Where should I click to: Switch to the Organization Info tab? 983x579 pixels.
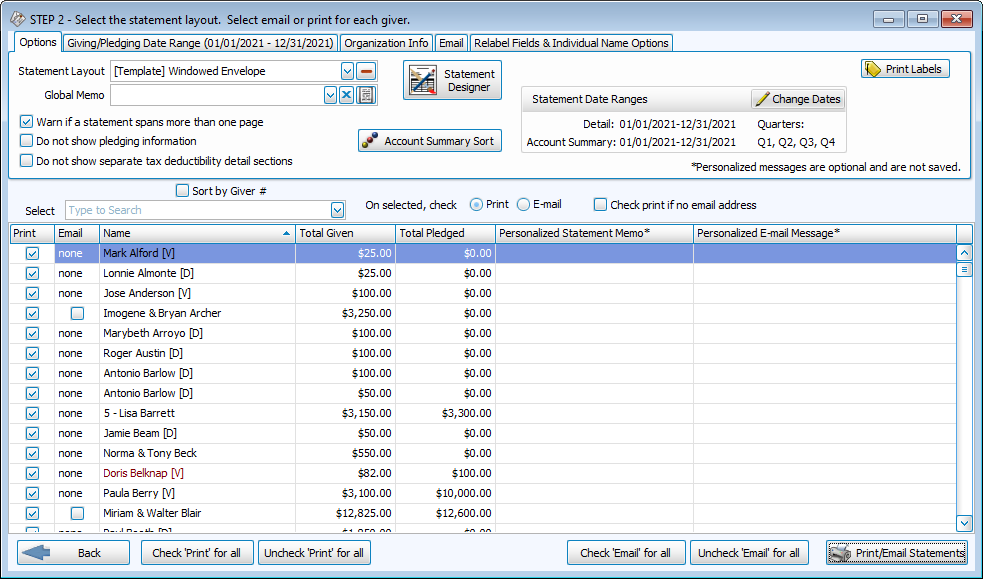click(386, 43)
